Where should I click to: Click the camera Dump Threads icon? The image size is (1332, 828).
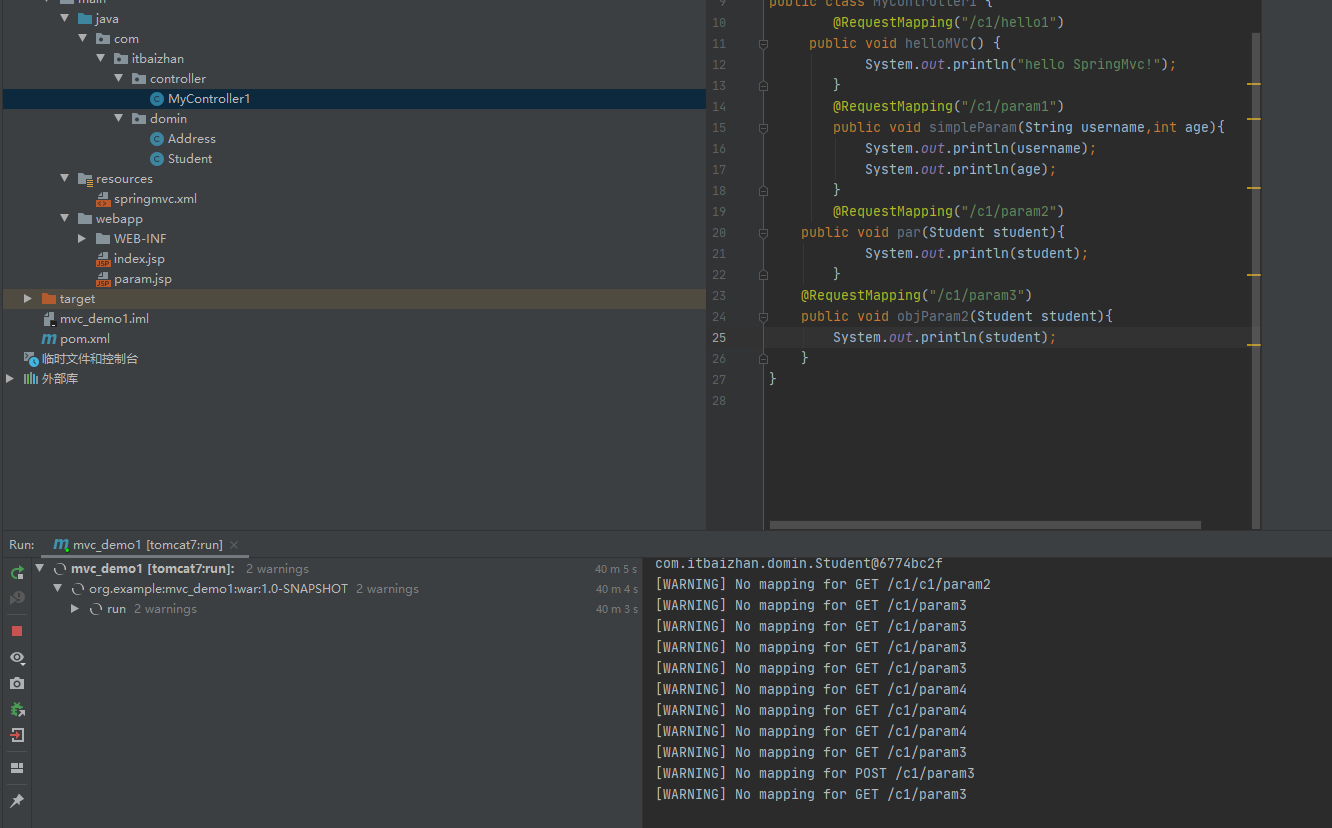tap(17, 684)
